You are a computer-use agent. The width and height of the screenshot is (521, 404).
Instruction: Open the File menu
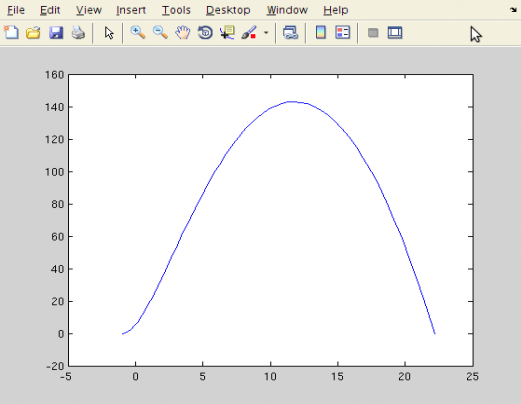[16, 10]
